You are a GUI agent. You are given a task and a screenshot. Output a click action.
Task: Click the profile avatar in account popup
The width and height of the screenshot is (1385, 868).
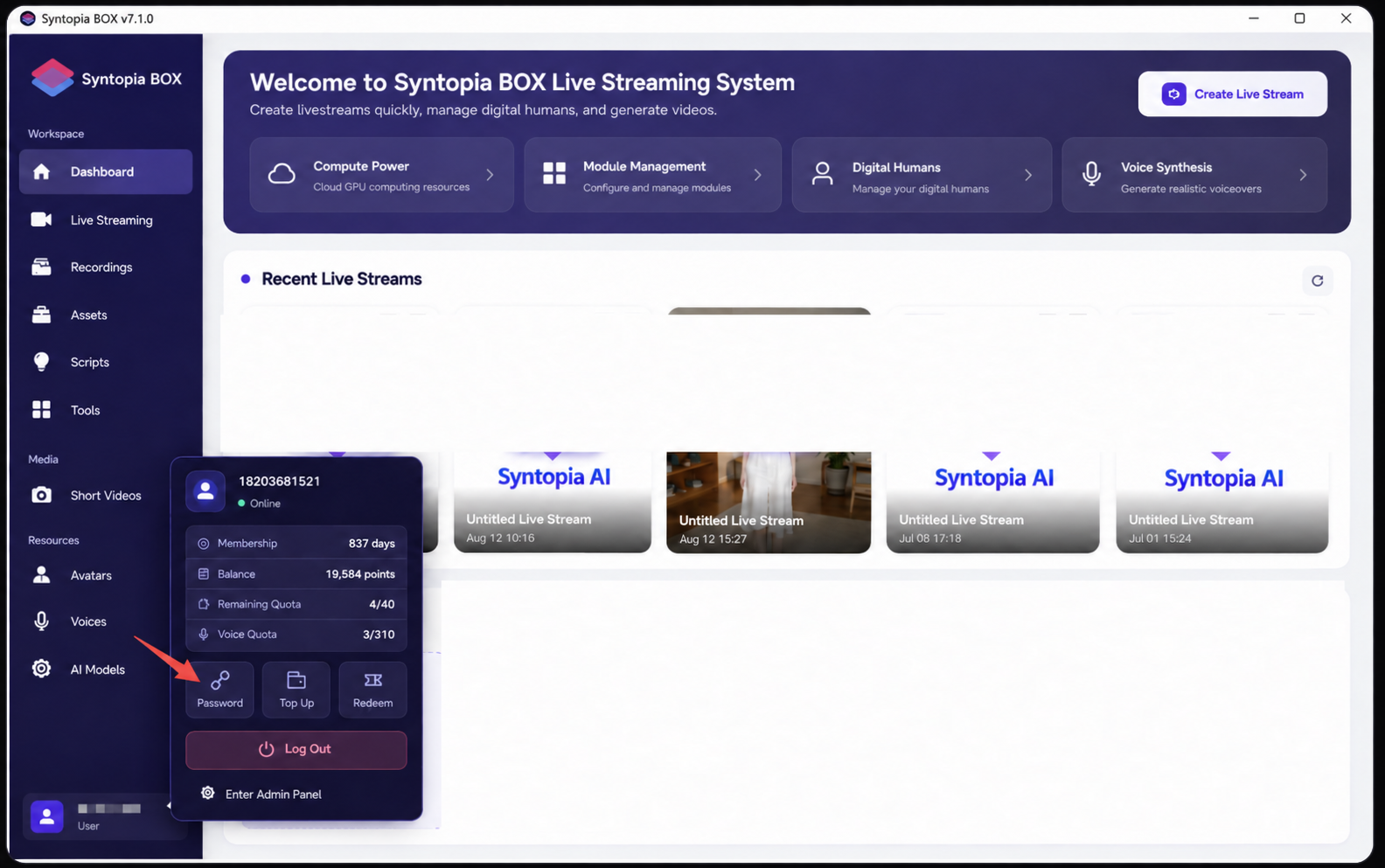tap(205, 491)
